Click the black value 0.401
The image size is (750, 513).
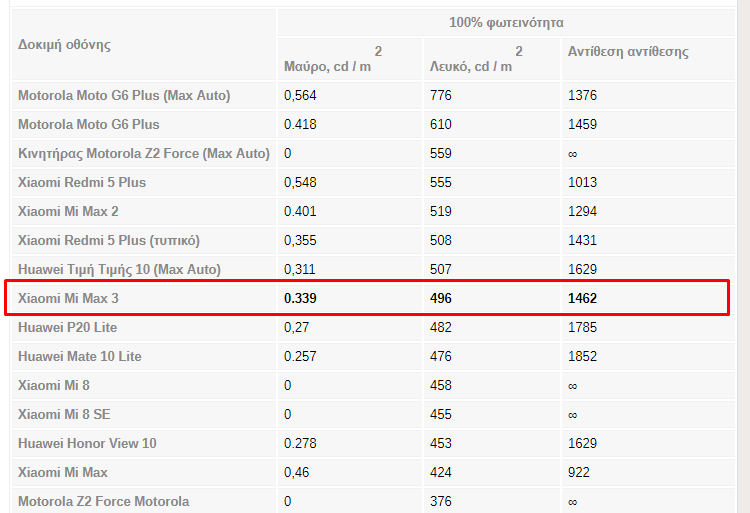[x=300, y=211]
